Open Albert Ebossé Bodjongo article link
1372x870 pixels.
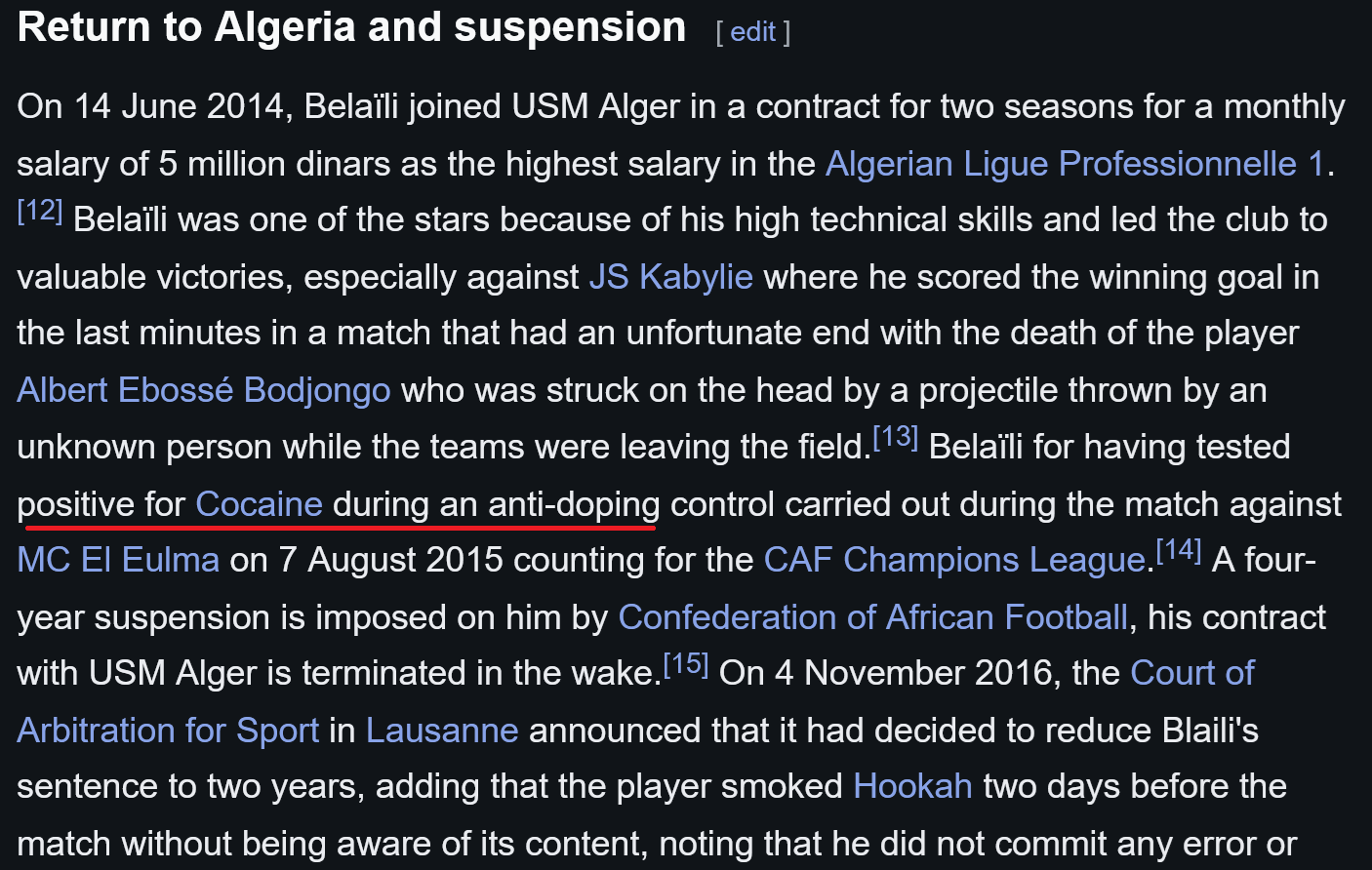click(x=204, y=390)
